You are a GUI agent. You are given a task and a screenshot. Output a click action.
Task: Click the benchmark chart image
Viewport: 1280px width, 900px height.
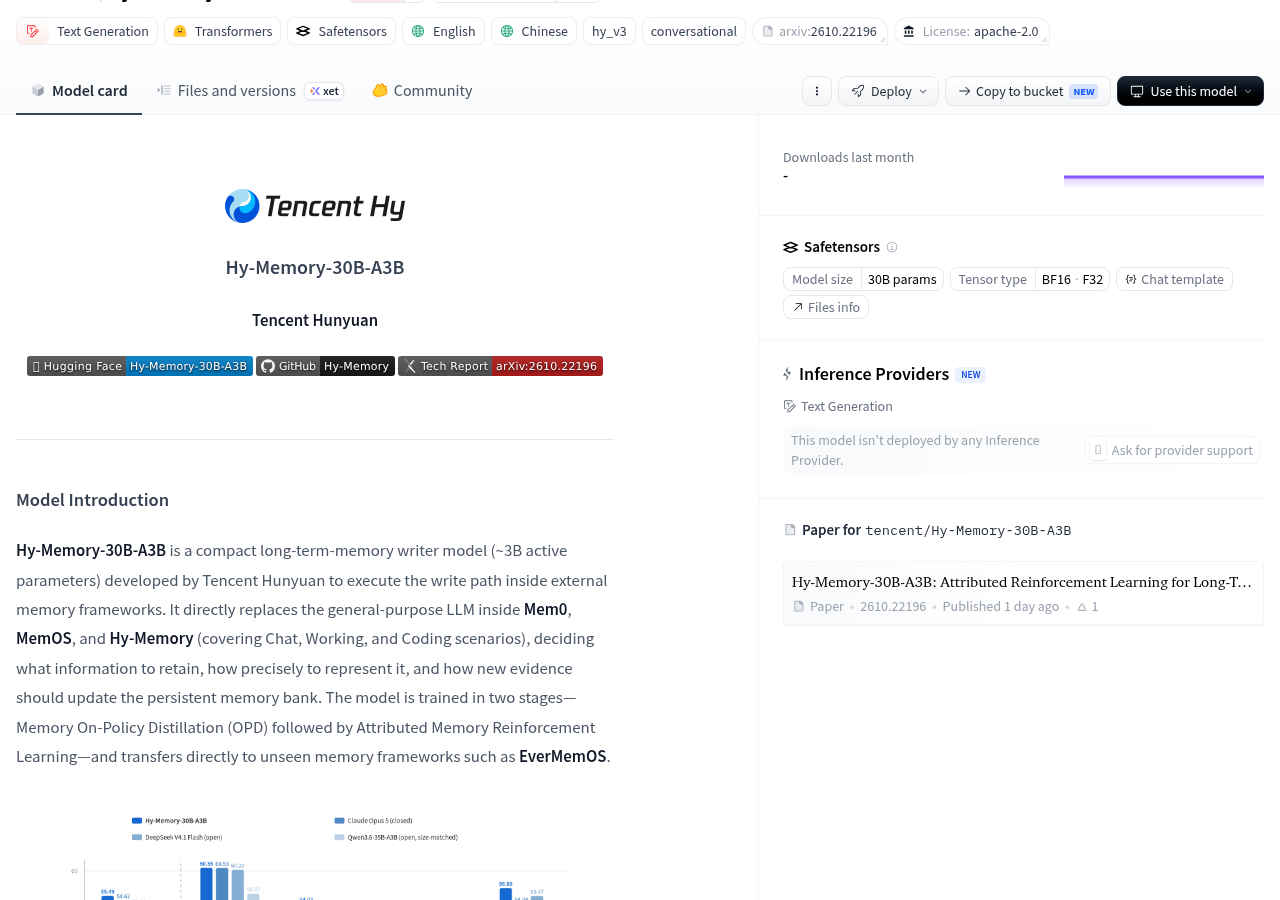315,856
